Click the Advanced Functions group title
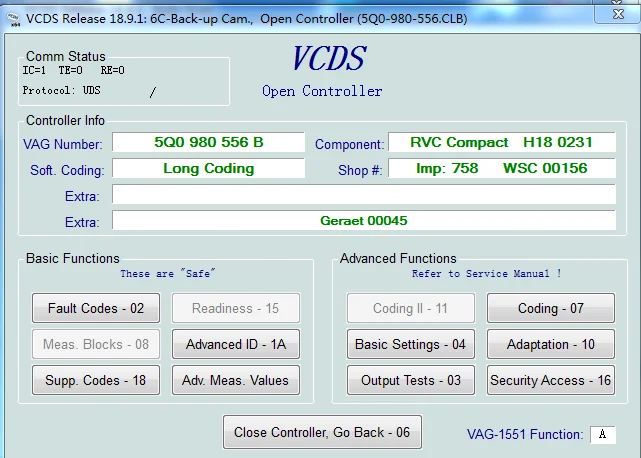The width and height of the screenshot is (641, 458). pos(398,258)
